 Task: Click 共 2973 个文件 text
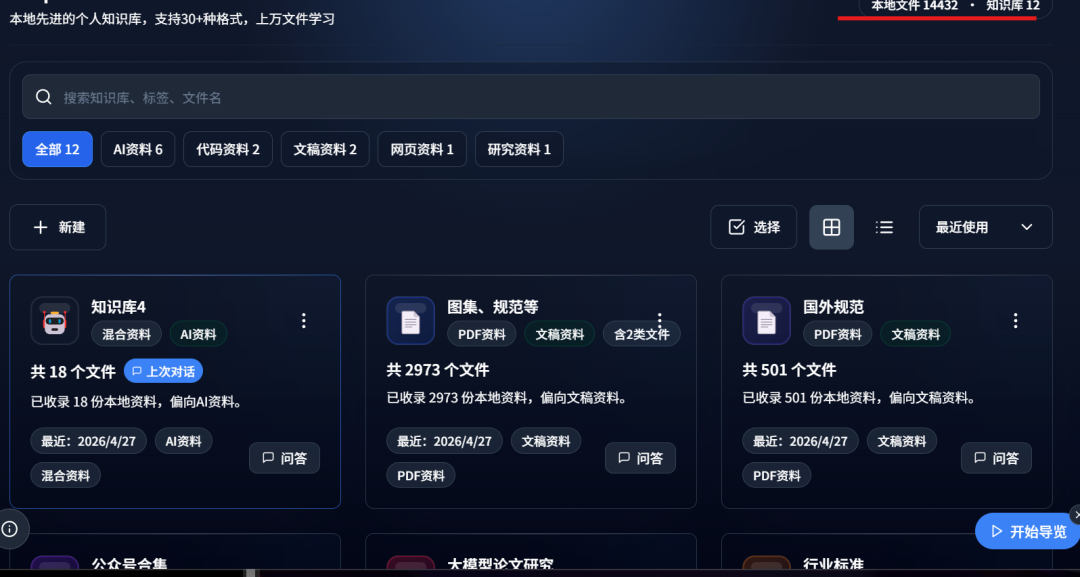click(x=438, y=370)
